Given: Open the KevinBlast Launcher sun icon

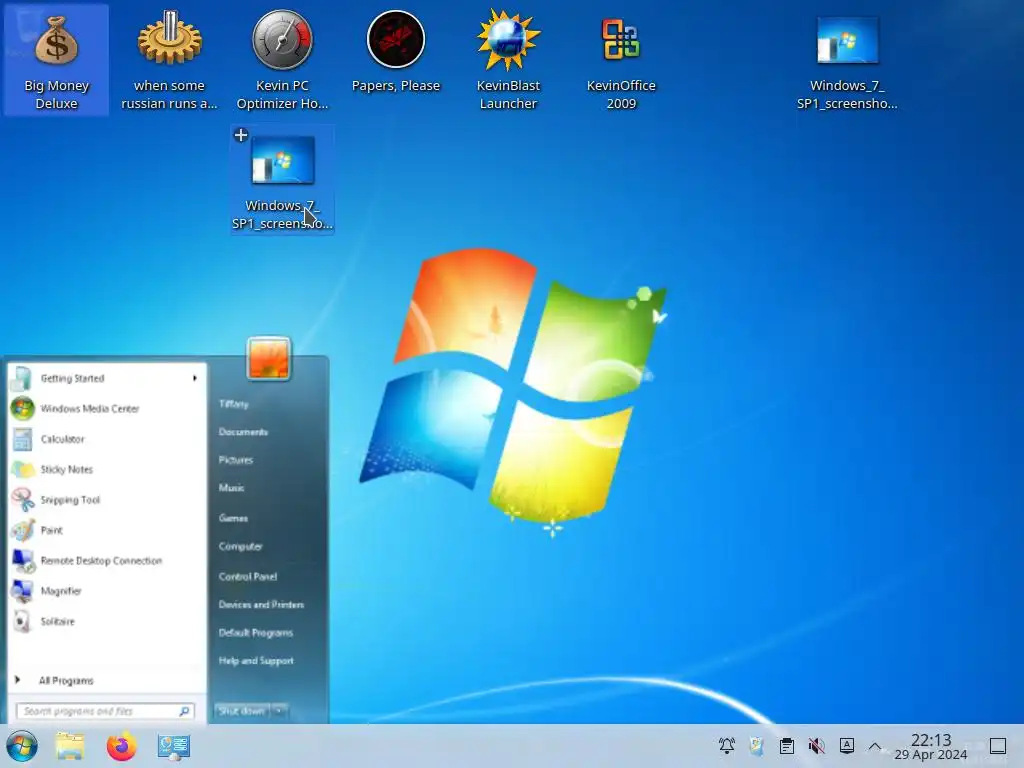Looking at the screenshot, I should click(508, 60).
